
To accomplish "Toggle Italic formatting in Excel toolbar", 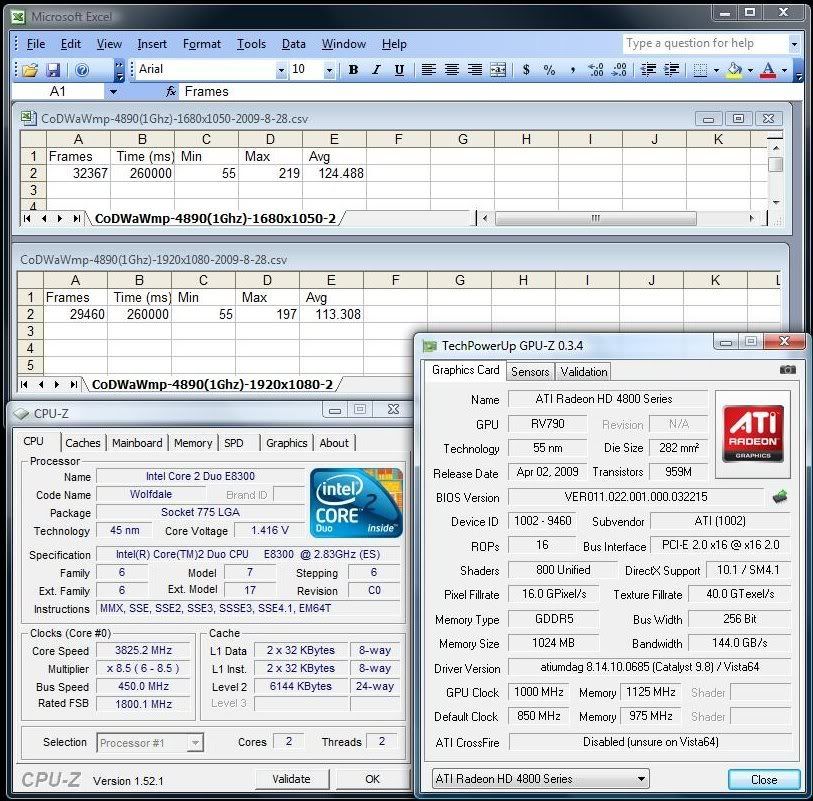I will (x=376, y=69).
